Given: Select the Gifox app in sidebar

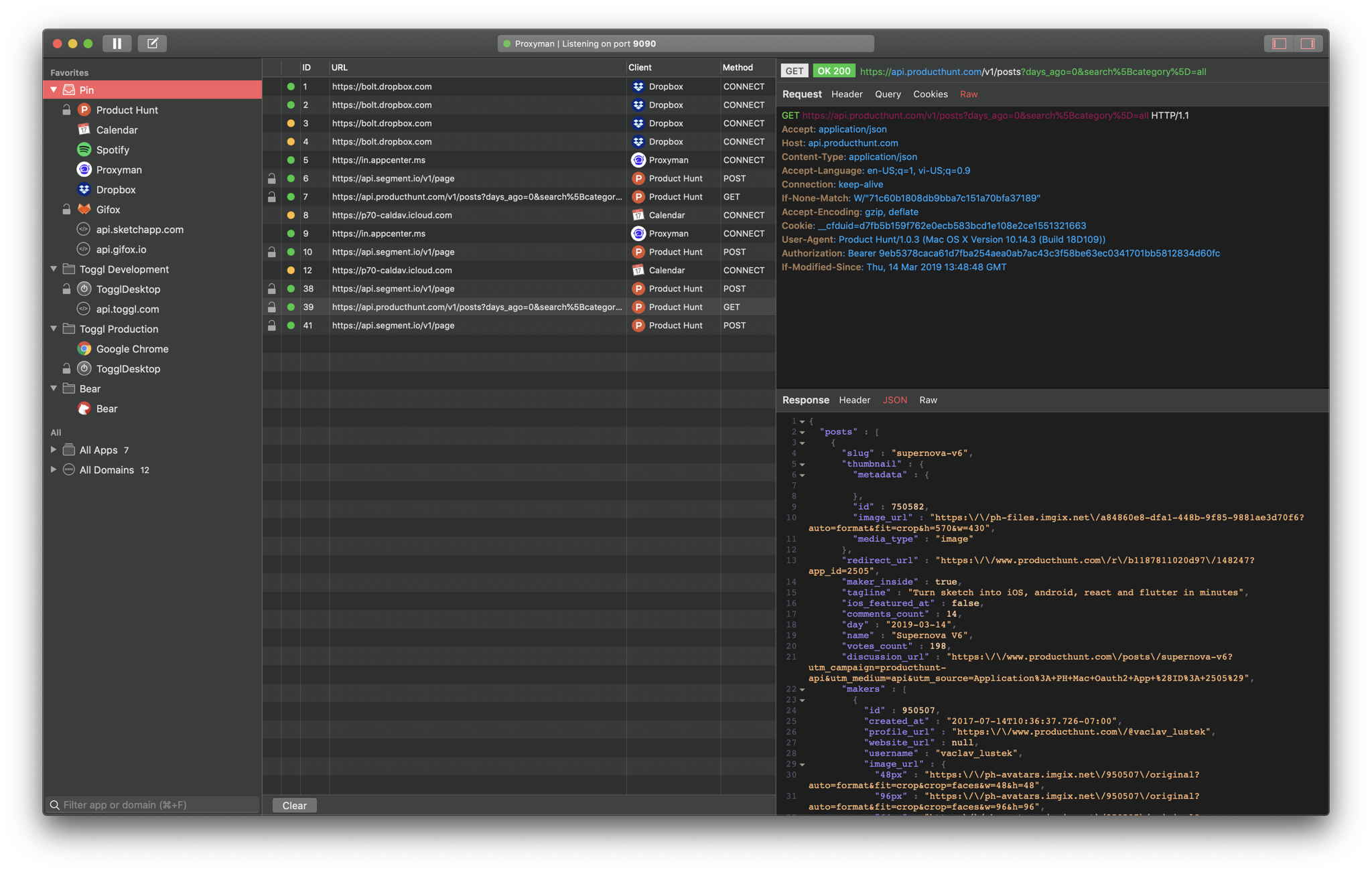Looking at the screenshot, I should point(108,210).
